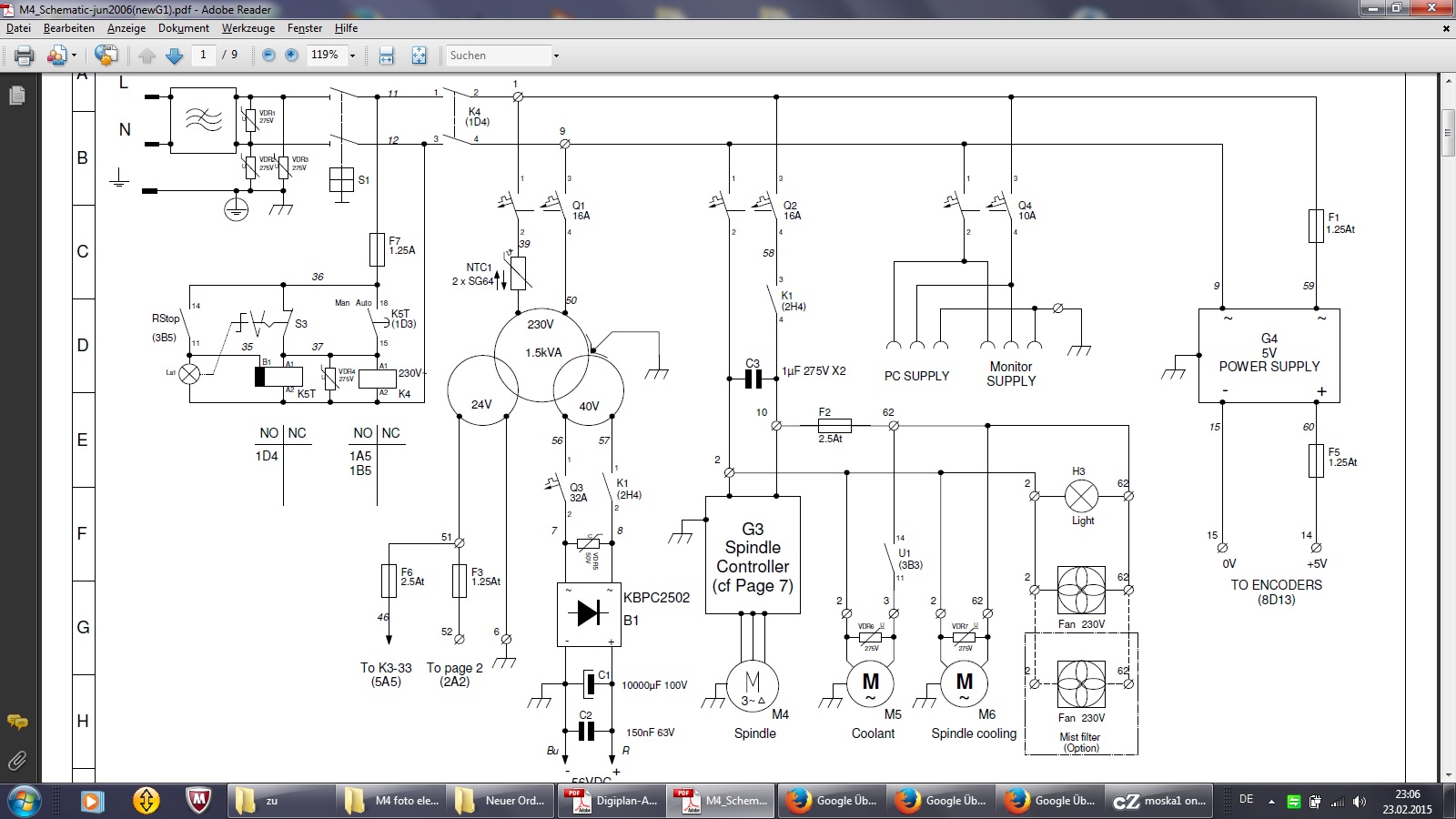Click the 'To K3-33' reference text

click(x=386, y=668)
